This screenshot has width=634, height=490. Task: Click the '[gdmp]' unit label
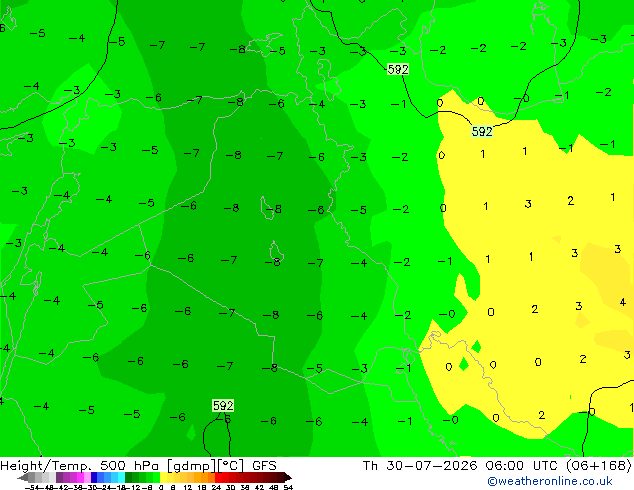190,466
